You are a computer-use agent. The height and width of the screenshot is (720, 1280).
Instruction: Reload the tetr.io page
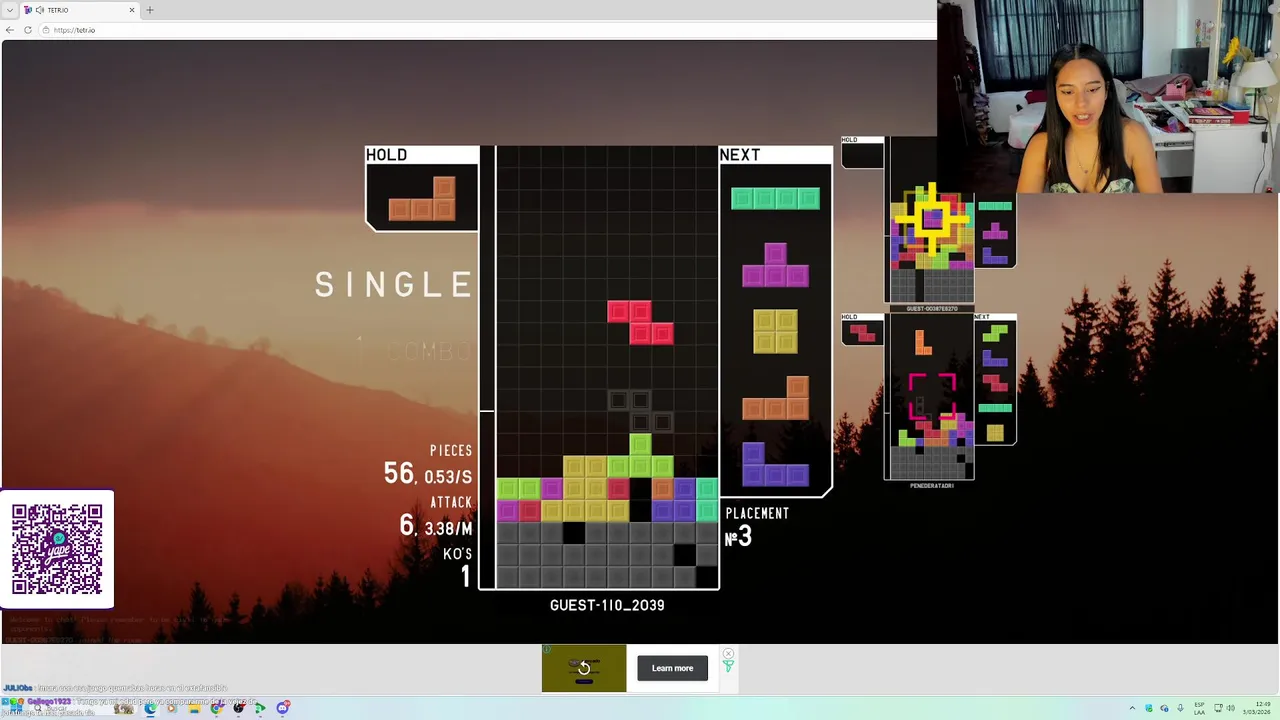coord(28,30)
